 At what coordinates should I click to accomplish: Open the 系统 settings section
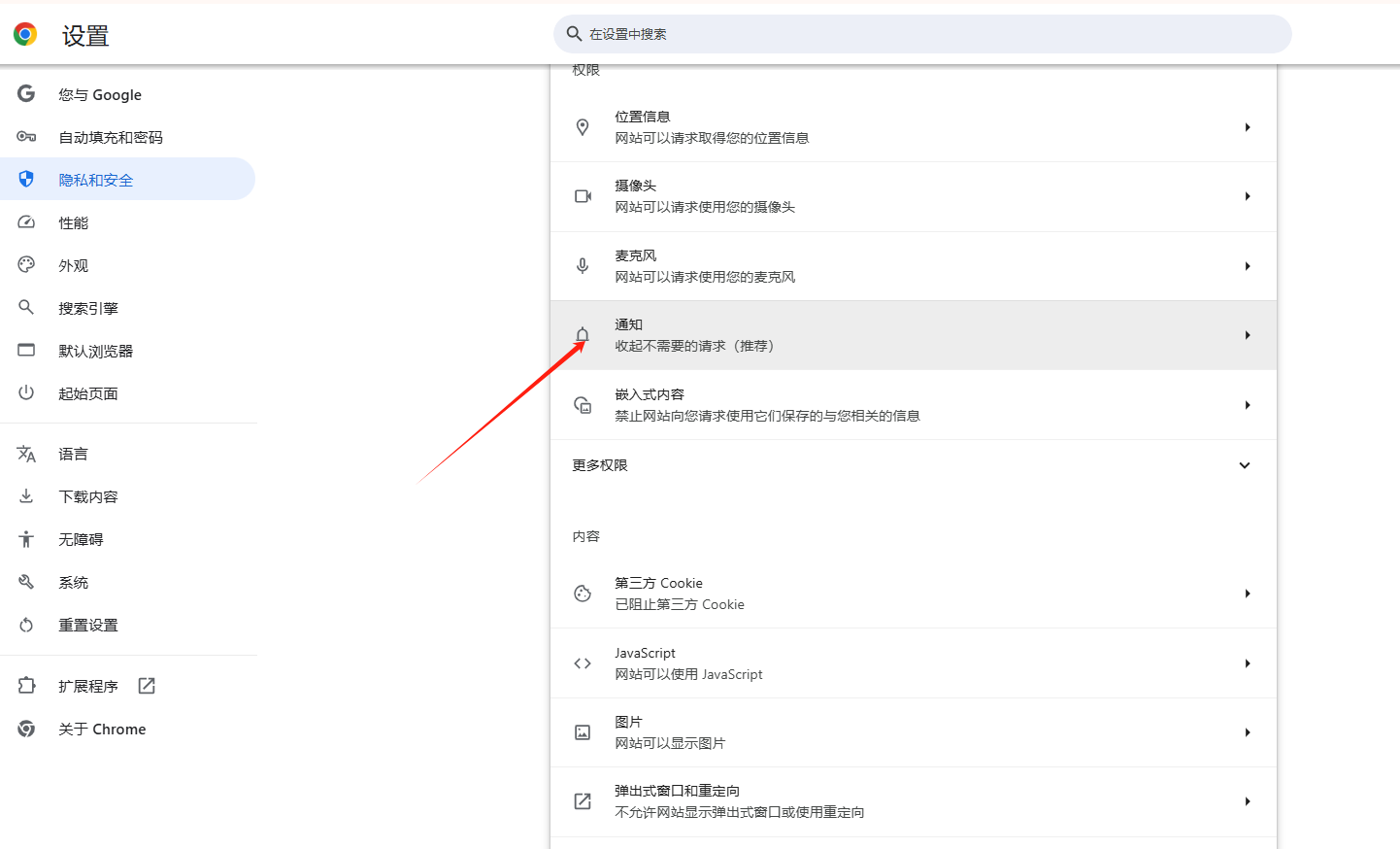click(127, 582)
